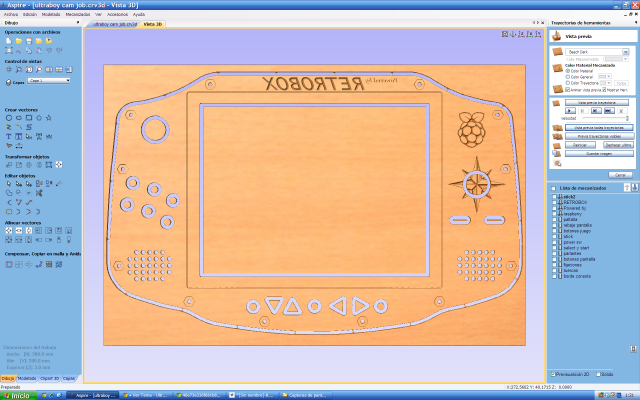The height and width of the screenshot is (400, 640).
Task: Select the Draw Rectangle tool
Action: 29,118
